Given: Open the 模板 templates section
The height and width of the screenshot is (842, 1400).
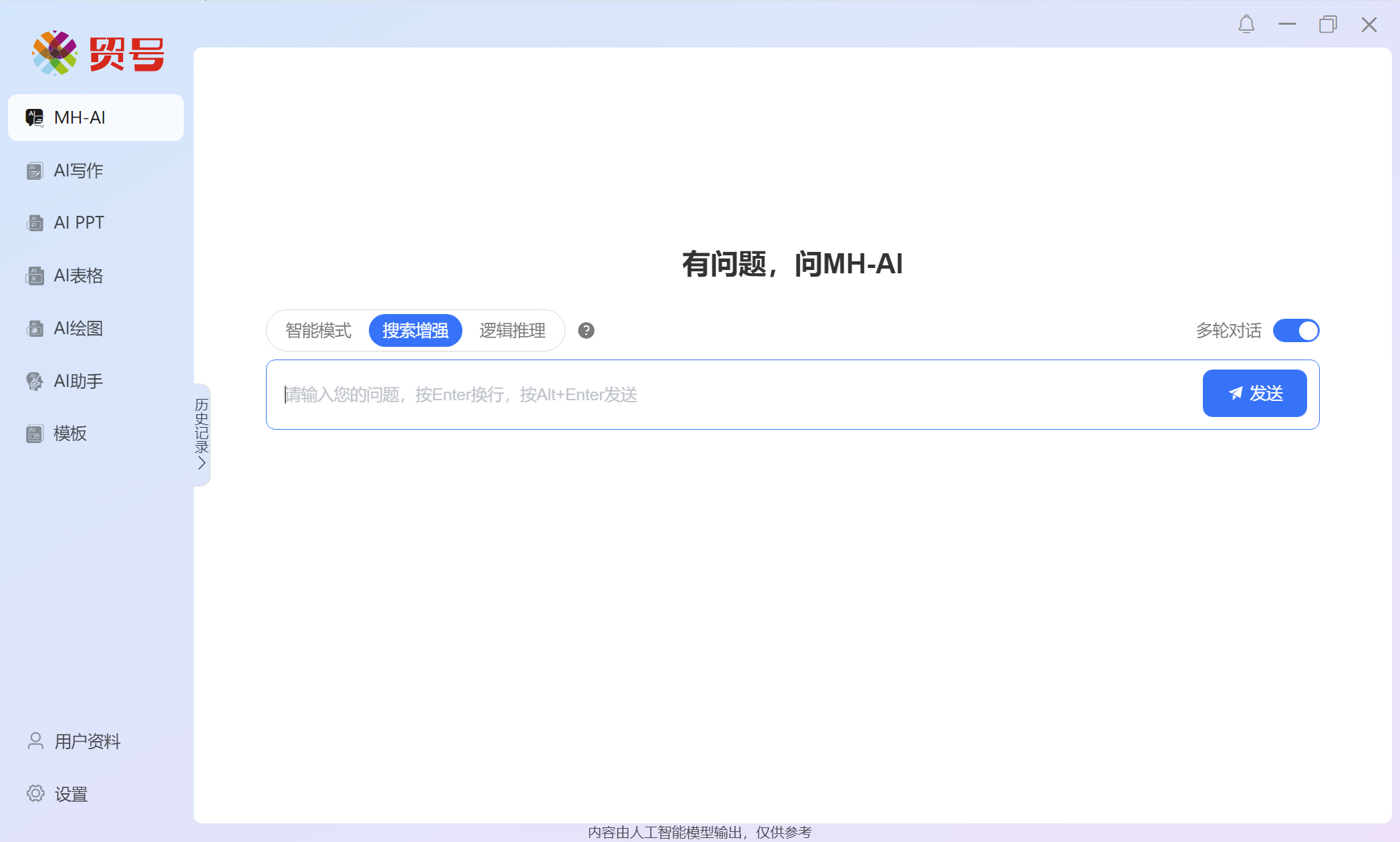Looking at the screenshot, I should [x=96, y=433].
